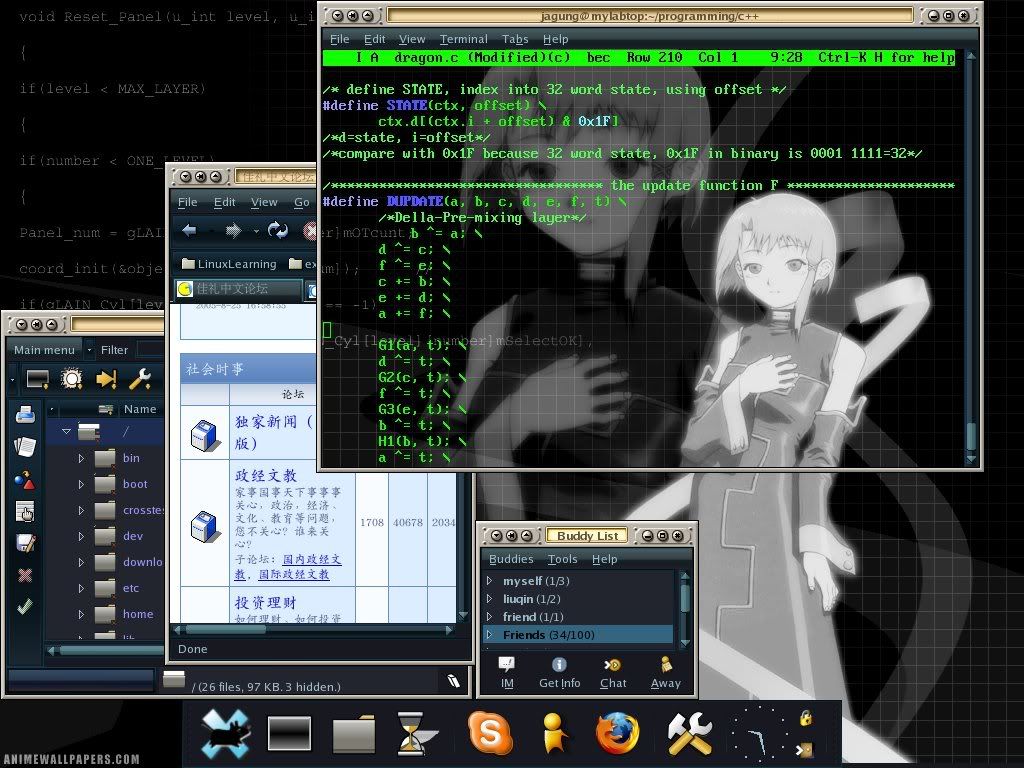Click the trash icon in file manager status bar
Viewport: 1024px width, 768px height.
coord(454,681)
